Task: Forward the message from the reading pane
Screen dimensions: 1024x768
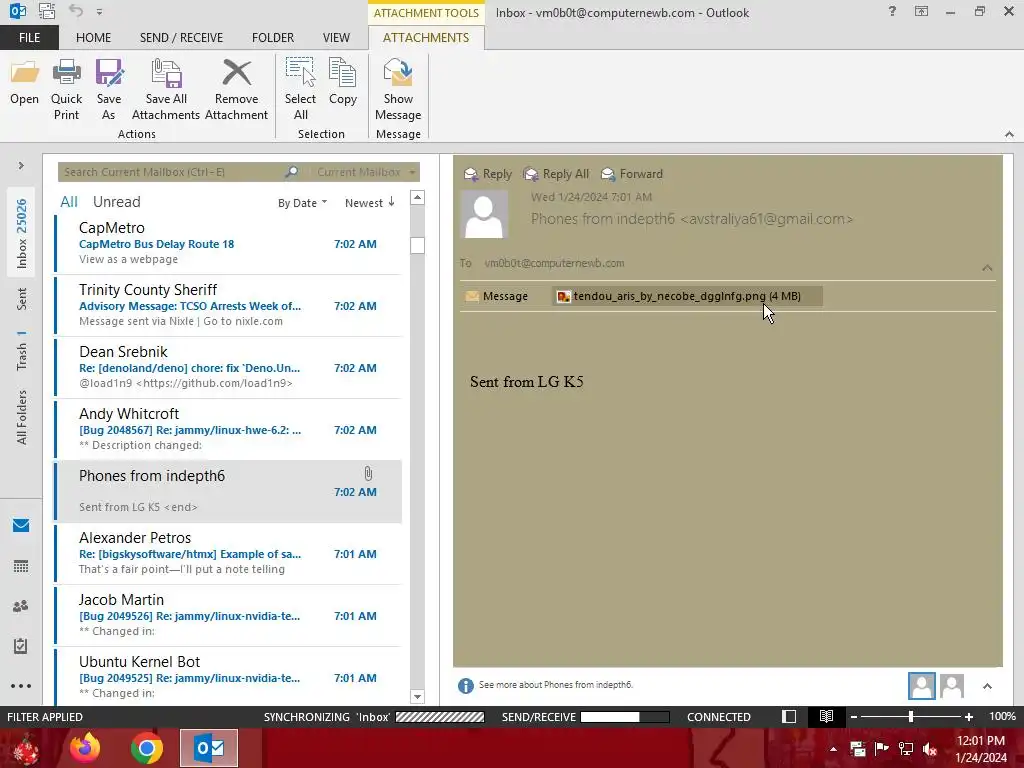Action: point(632,174)
